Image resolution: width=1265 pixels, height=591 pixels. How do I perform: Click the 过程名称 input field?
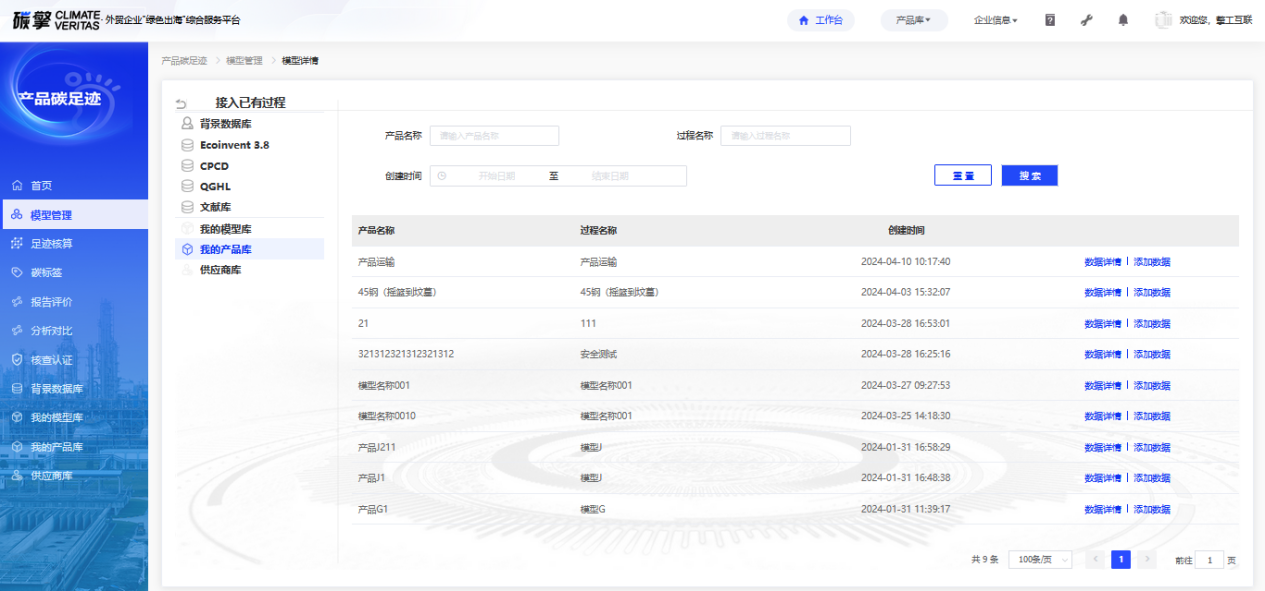(785, 135)
